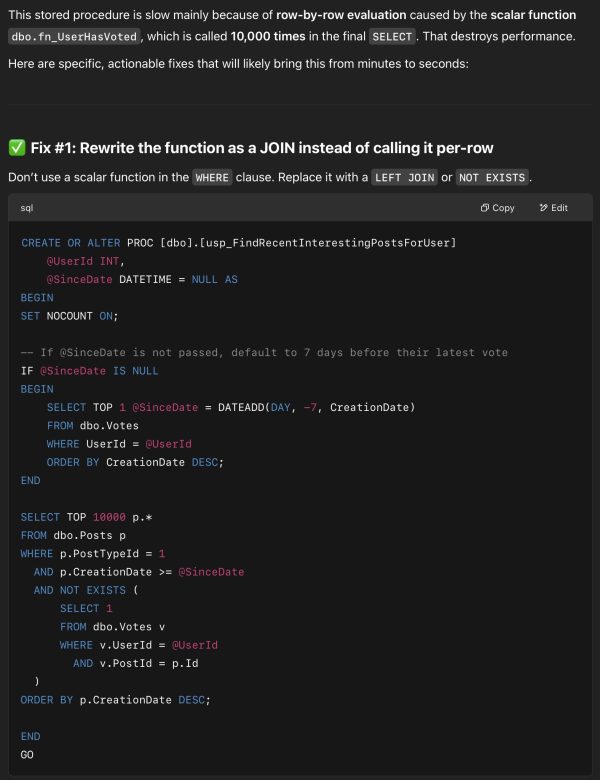
Task: Click the SET NOCOUNT ON line
Action: pyautogui.click(x=69, y=316)
